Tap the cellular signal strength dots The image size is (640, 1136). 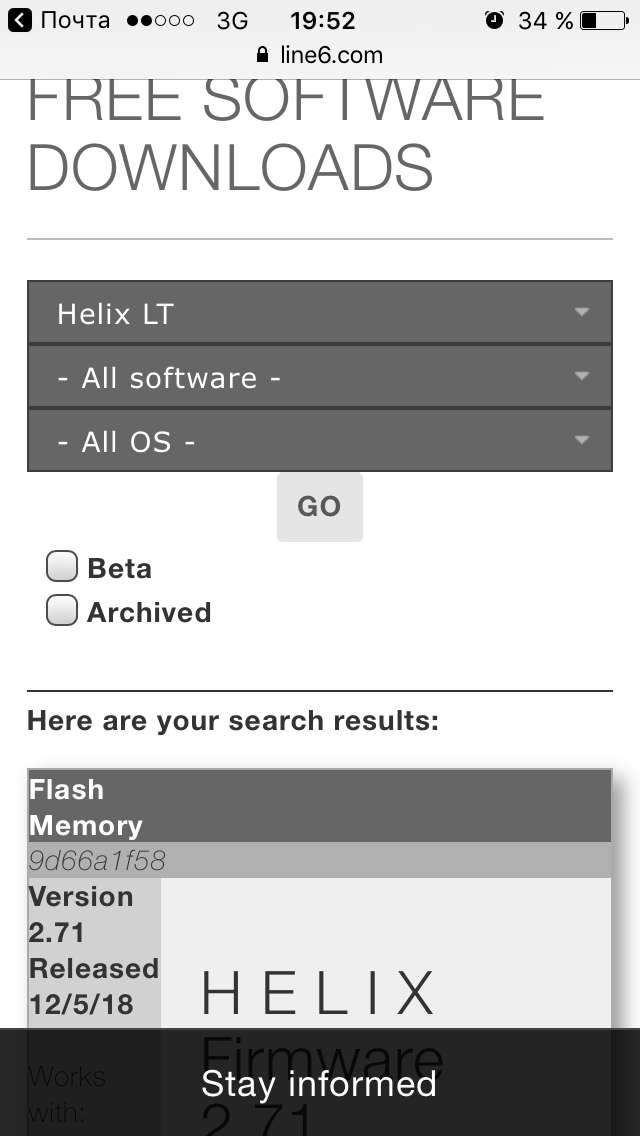[161, 20]
